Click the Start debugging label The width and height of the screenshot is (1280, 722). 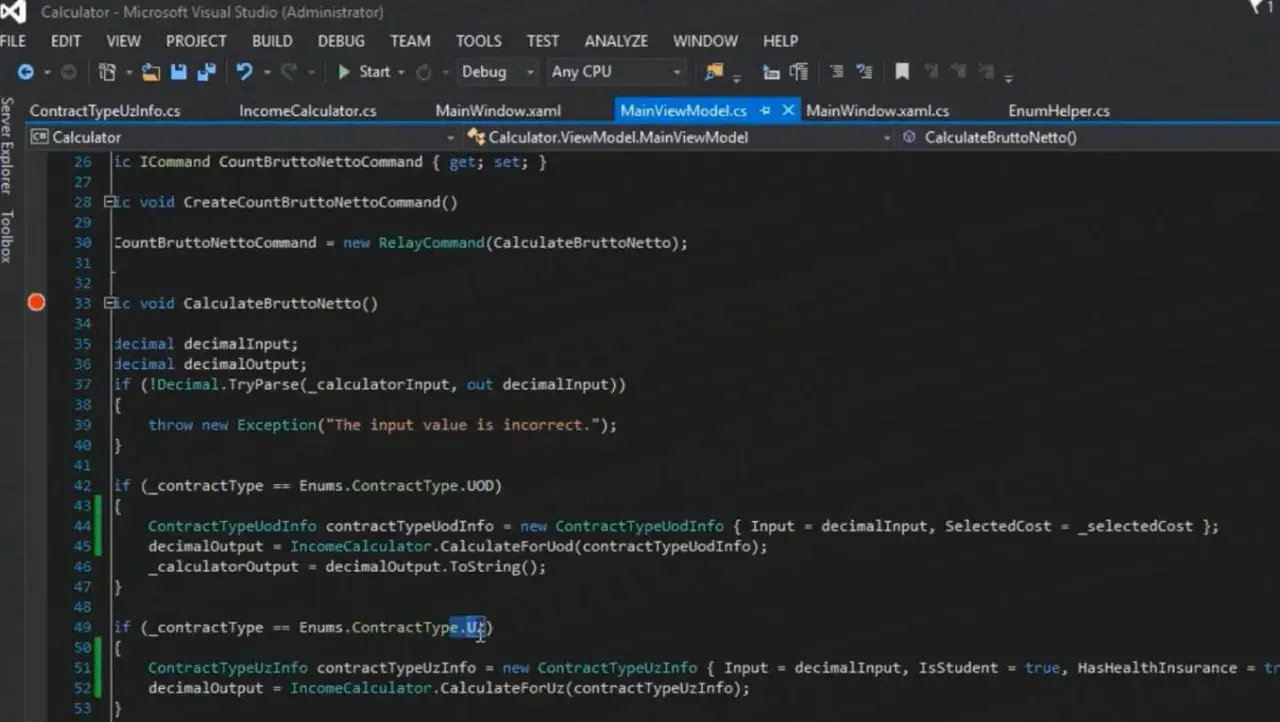coord(375,72)
